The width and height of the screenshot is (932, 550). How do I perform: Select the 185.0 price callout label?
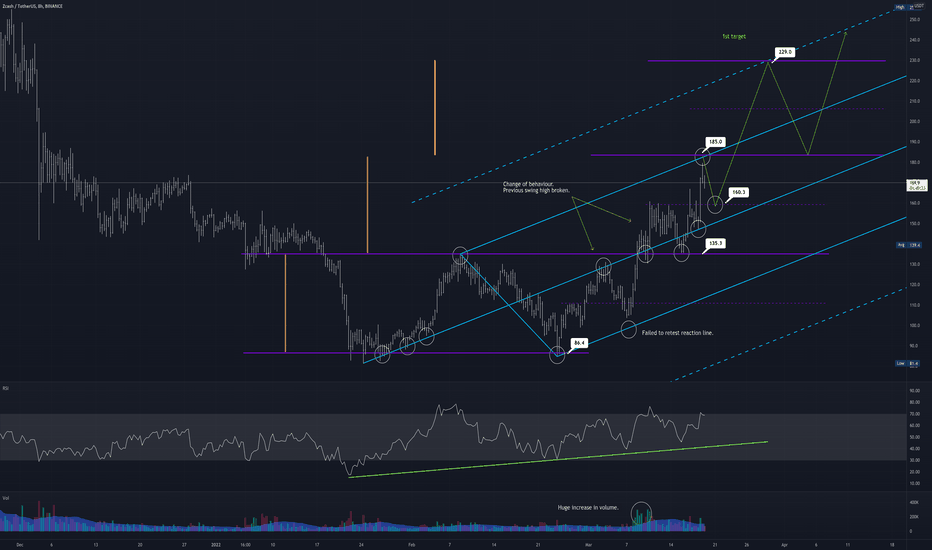click(x=715, y=142)
